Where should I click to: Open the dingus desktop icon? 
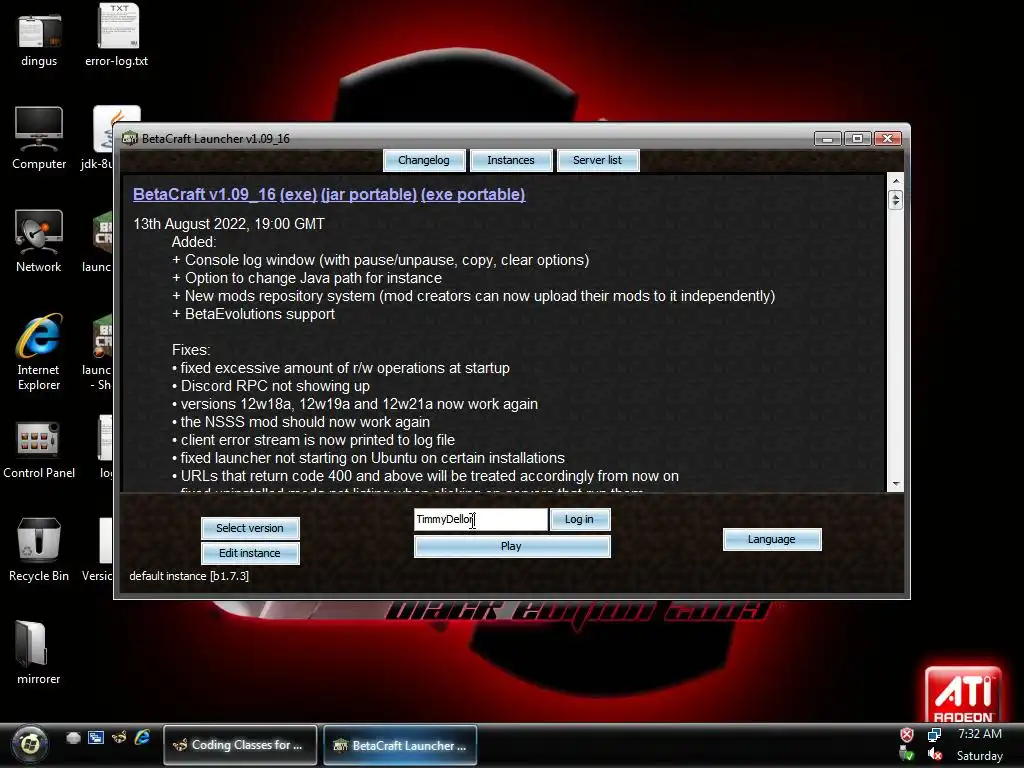coord(39,38)
